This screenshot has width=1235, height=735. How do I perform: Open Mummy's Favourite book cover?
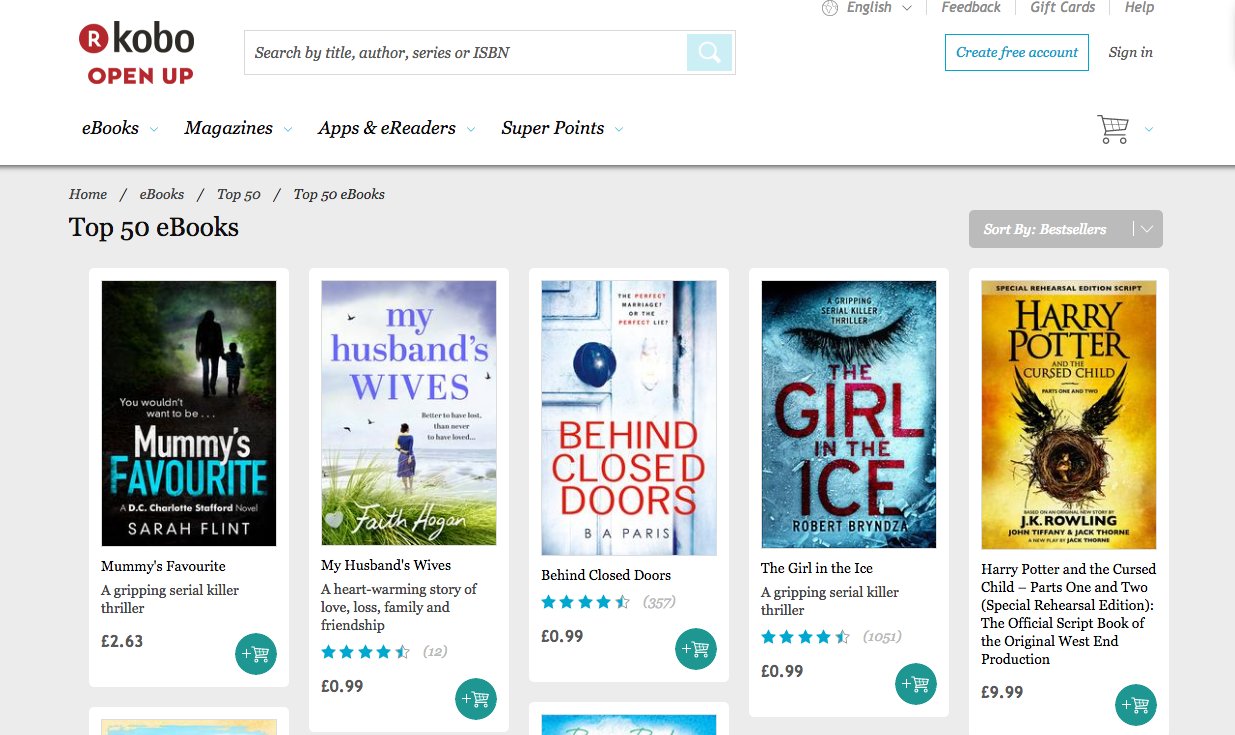coord(189,413)
